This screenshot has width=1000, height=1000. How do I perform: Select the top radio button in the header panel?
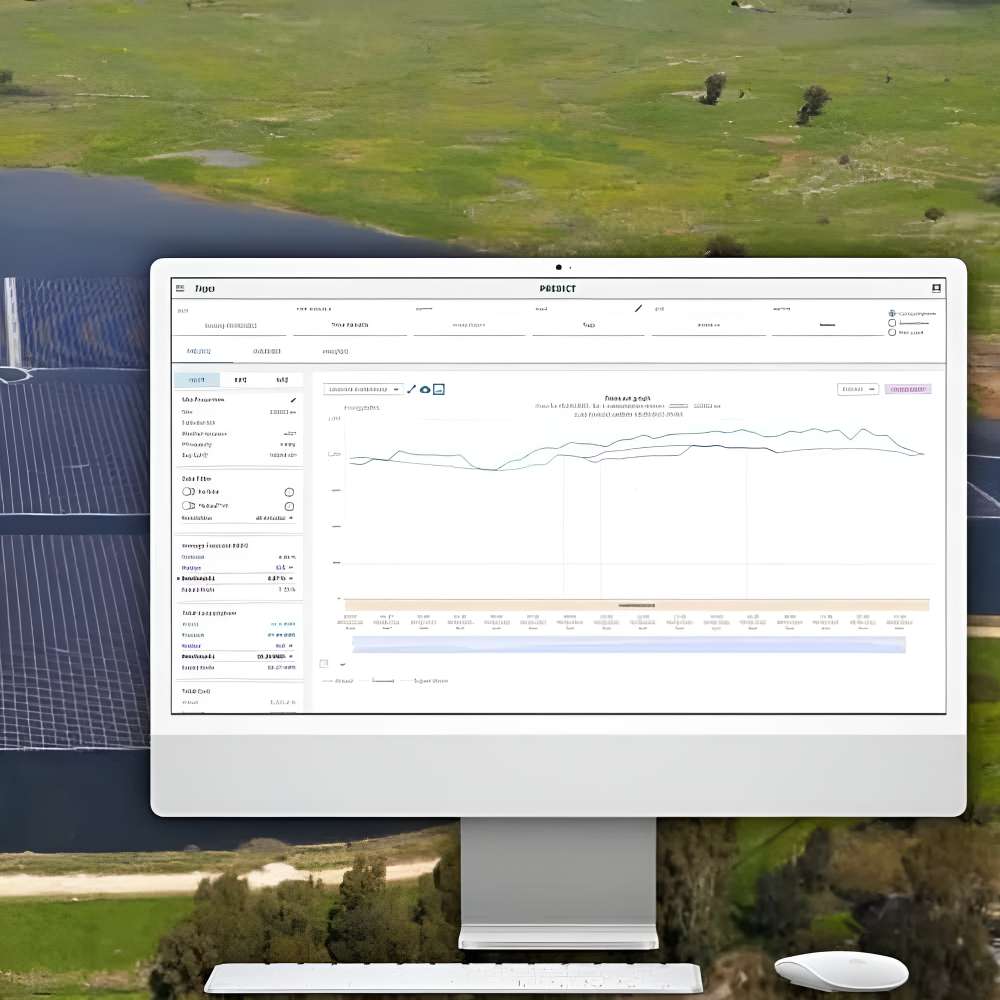point(893,323)
